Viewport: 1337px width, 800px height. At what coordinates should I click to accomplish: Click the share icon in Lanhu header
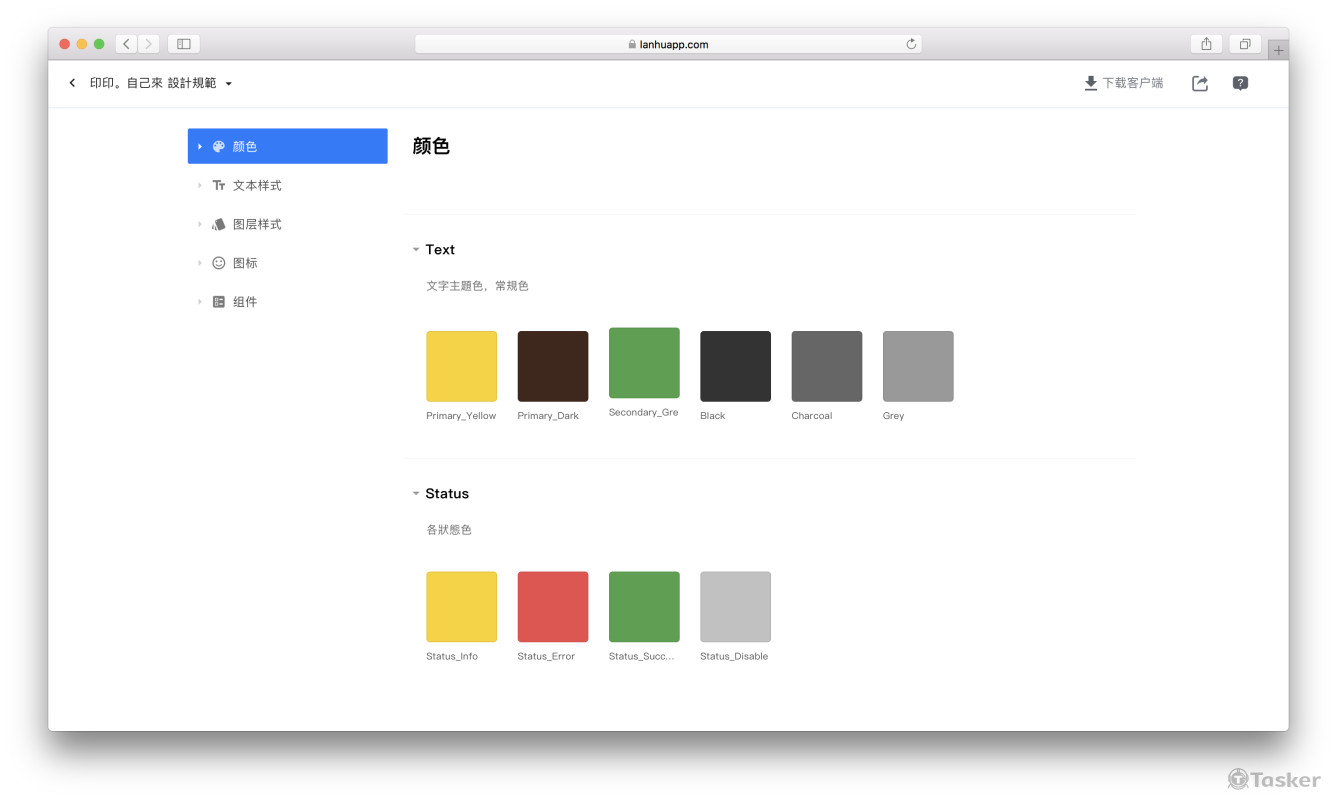[1200, 84]
